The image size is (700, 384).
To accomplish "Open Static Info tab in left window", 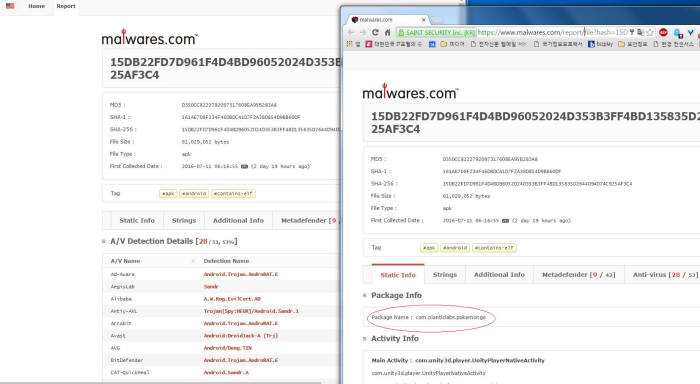I will tap(137, 221).
